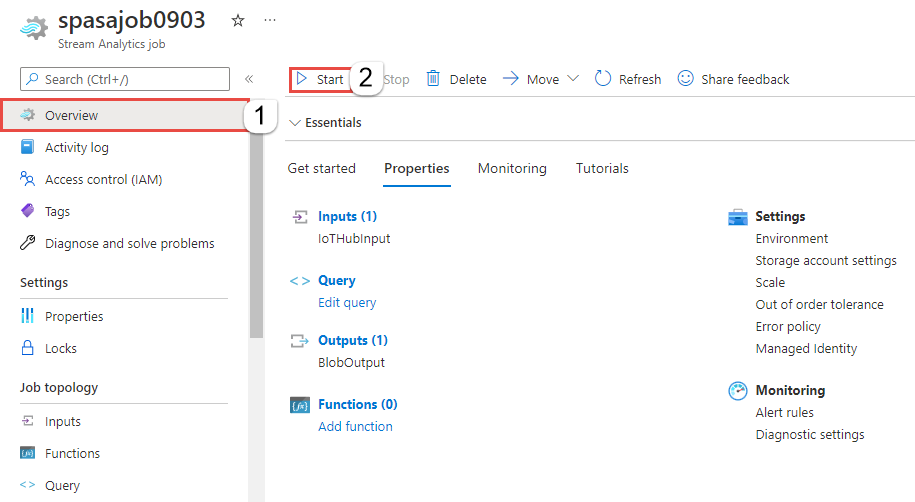Click the Diagnose wrench icon
915x502 pixels.
coord(27,243)
